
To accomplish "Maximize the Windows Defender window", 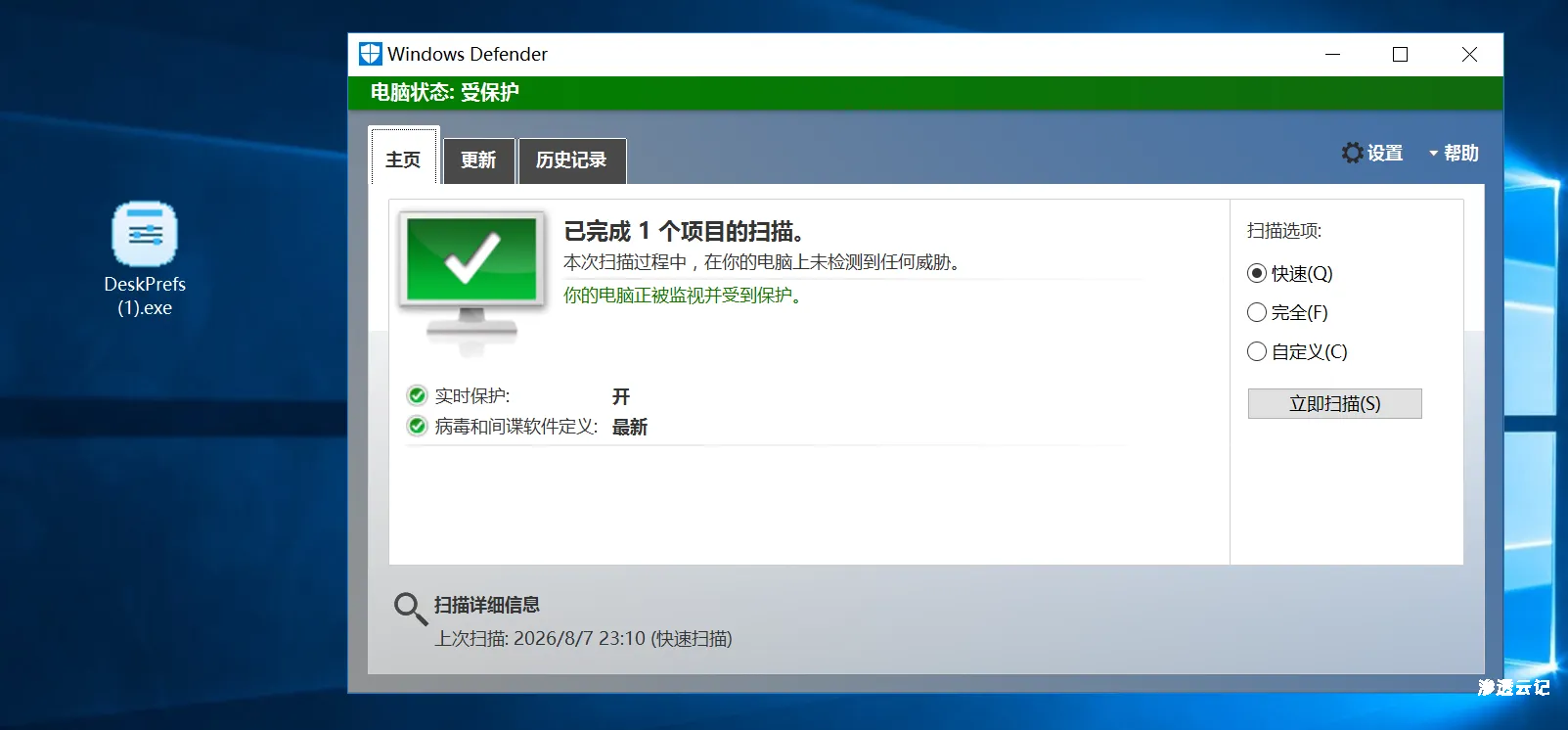I will point(1400,55).
